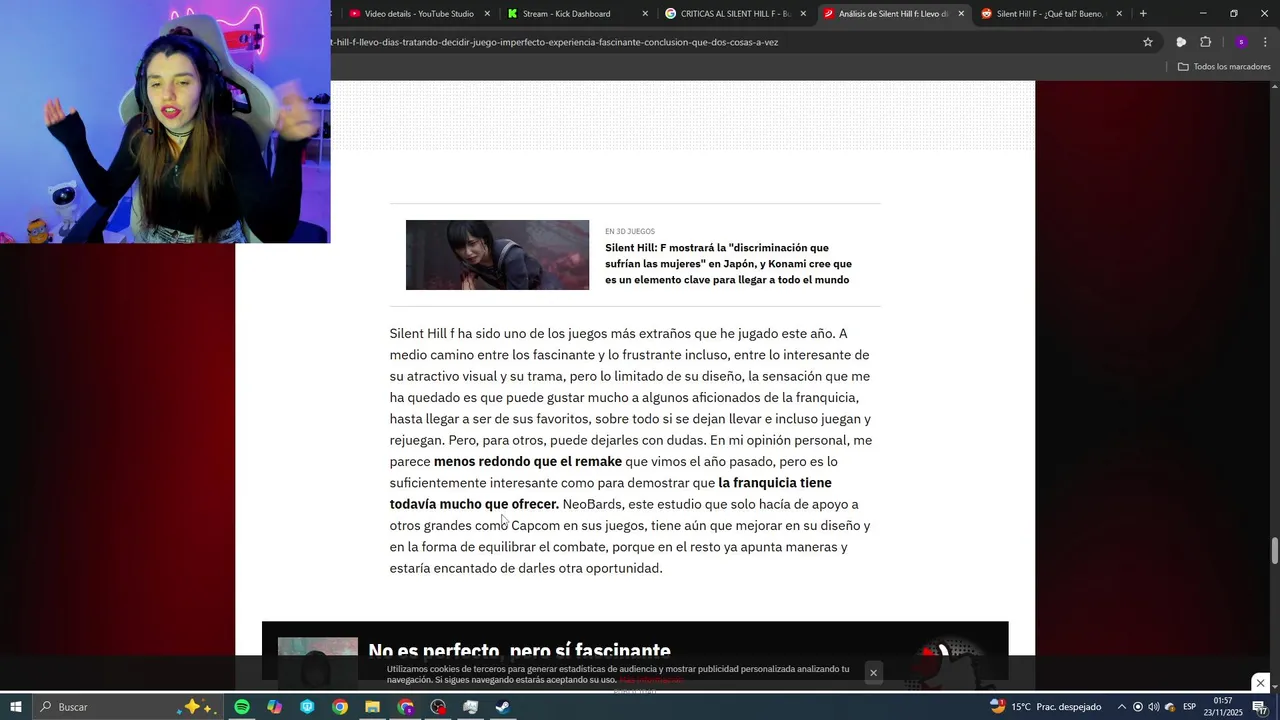Image resolution: width=1280 pixels, height=720 pixels.
Task: Open Steam from the taskbar
Action: (503, 707)
